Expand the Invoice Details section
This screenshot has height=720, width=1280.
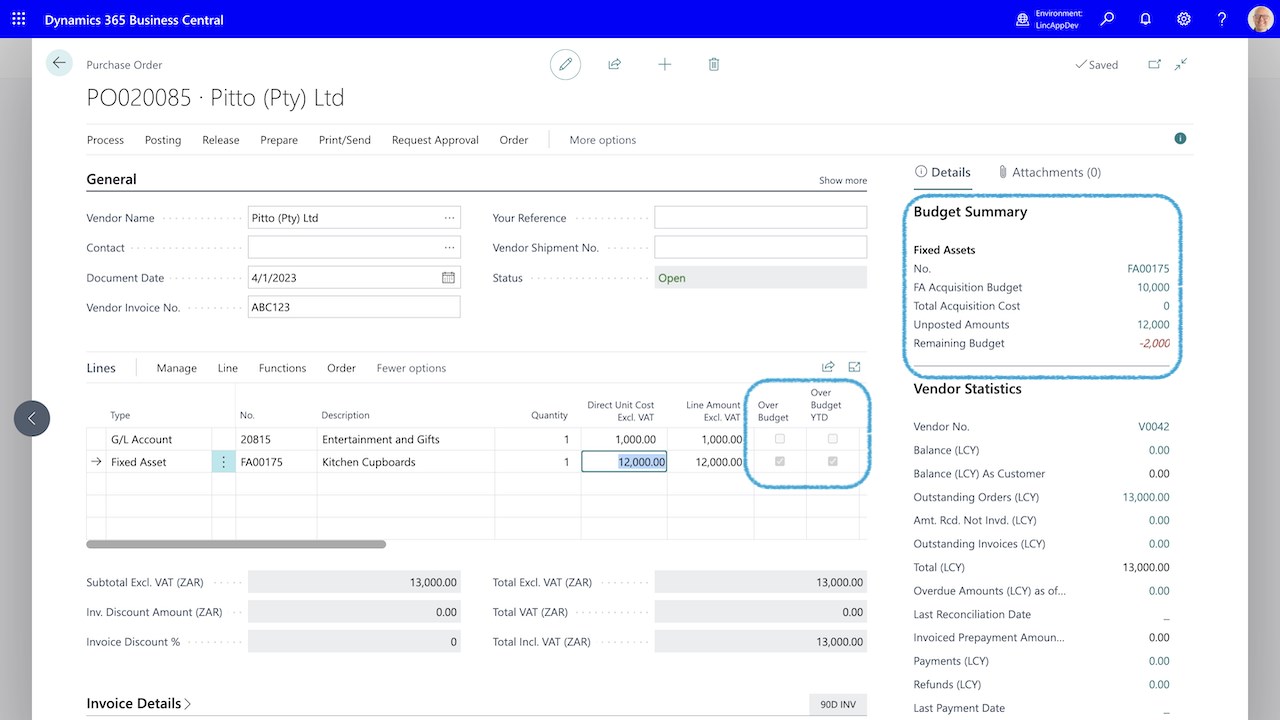139,703
